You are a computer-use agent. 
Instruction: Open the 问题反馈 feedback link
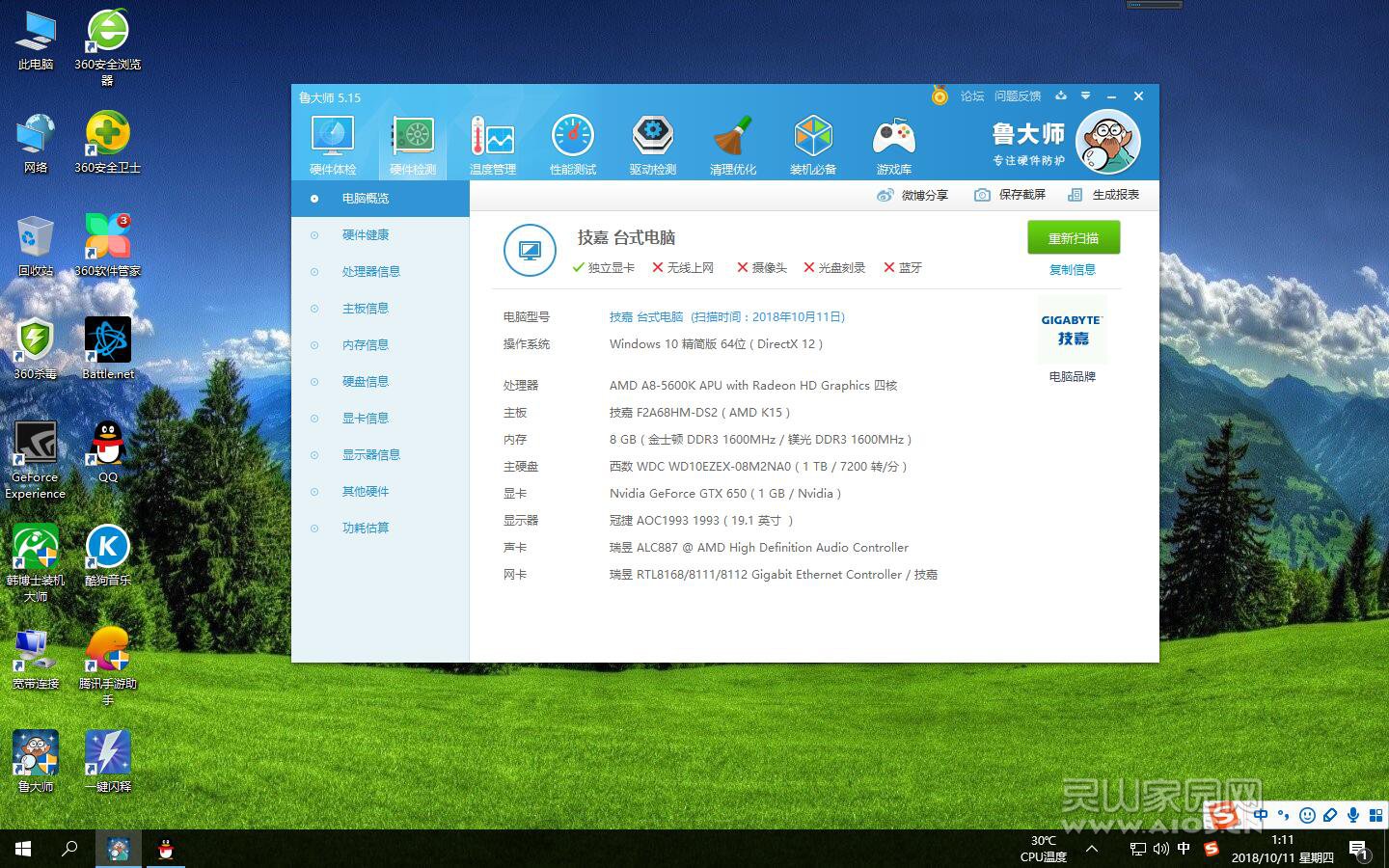pyautogui.click(x=1018, y=96)
